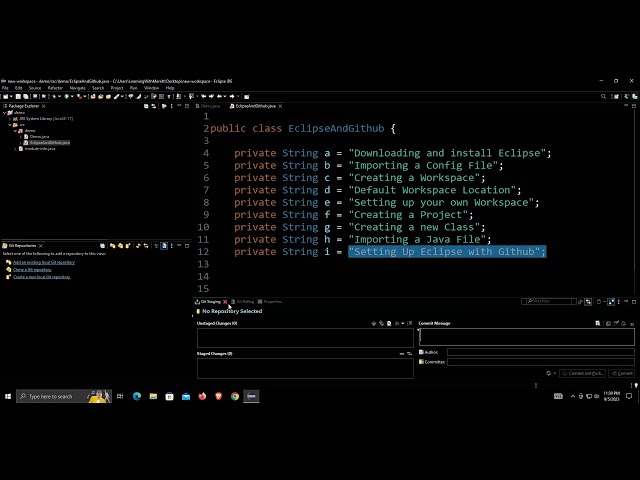Open the Window menu

[x=151, y=88]
